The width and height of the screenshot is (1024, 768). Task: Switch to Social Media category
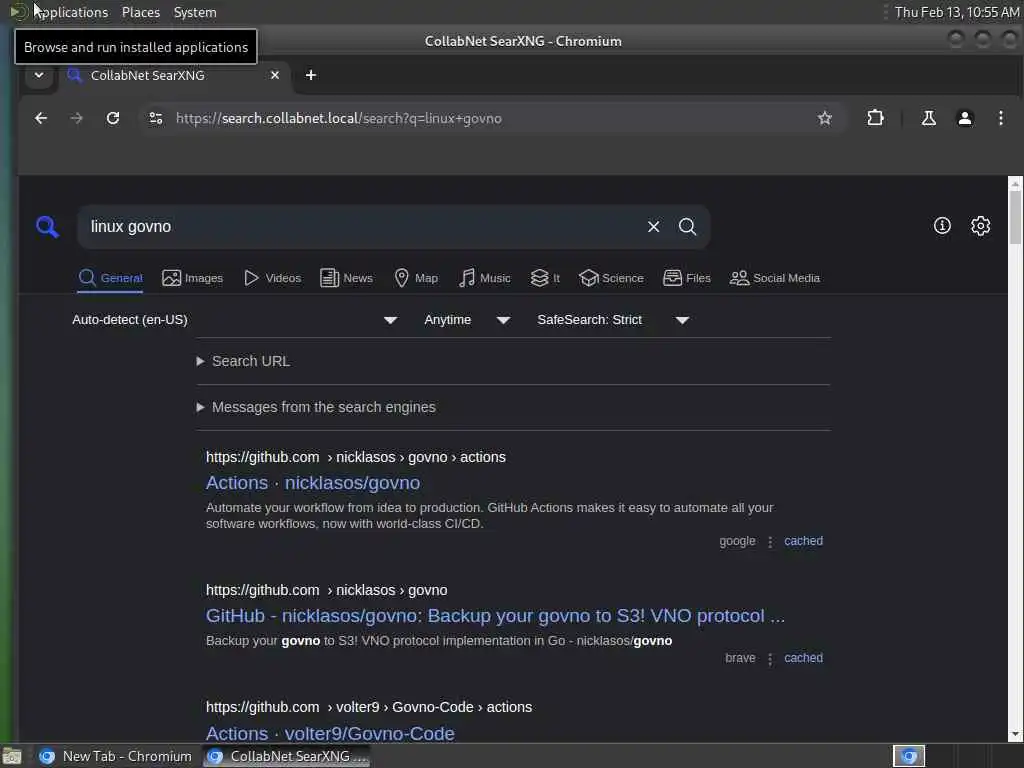[775, 278]
